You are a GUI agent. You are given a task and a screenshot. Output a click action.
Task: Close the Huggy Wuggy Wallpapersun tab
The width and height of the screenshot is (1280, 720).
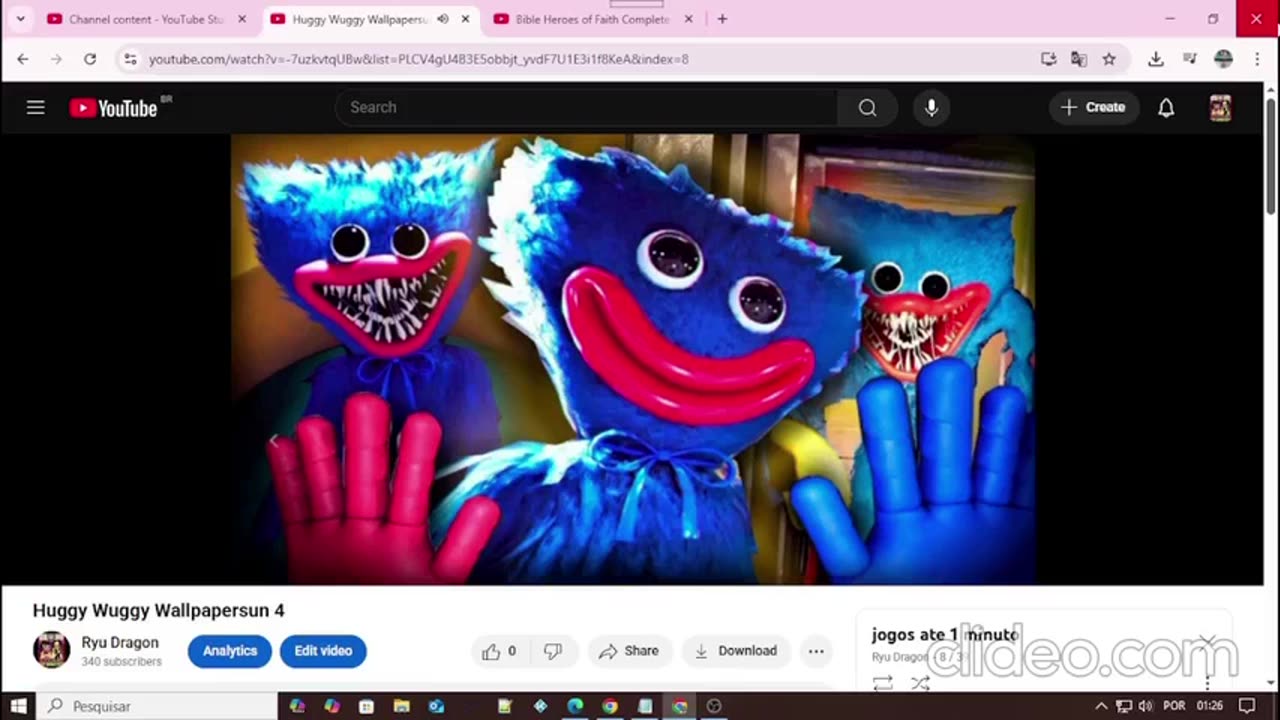point(465,19)
